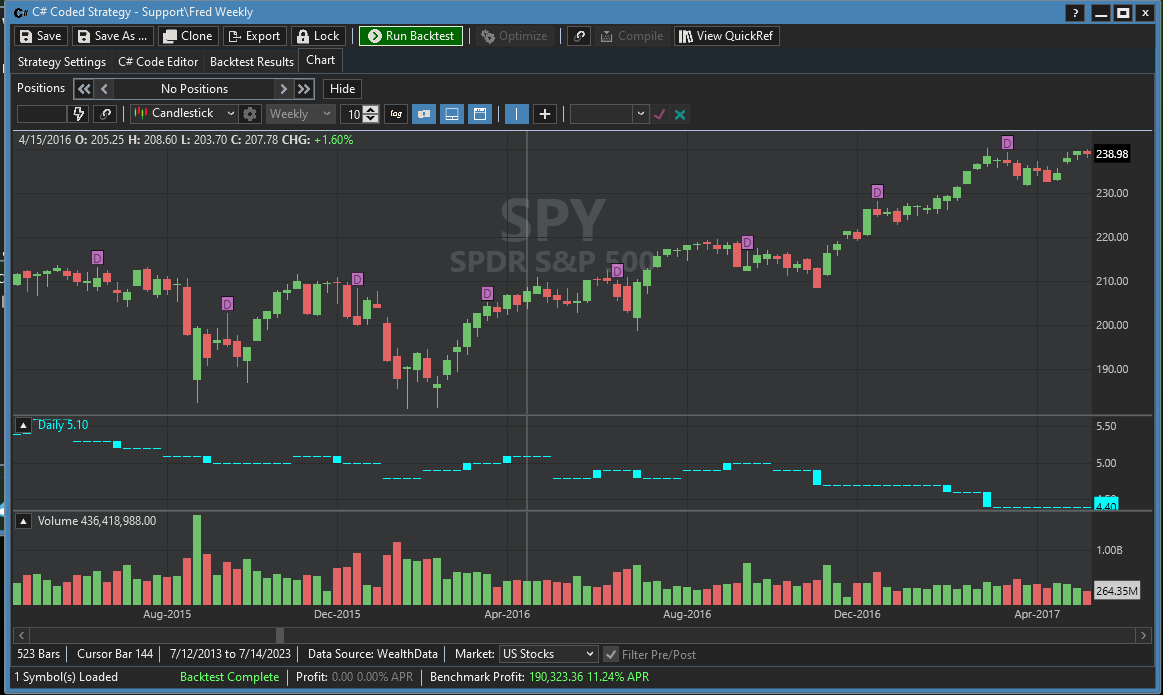Open Save As dialog

[x=113, y=36]
